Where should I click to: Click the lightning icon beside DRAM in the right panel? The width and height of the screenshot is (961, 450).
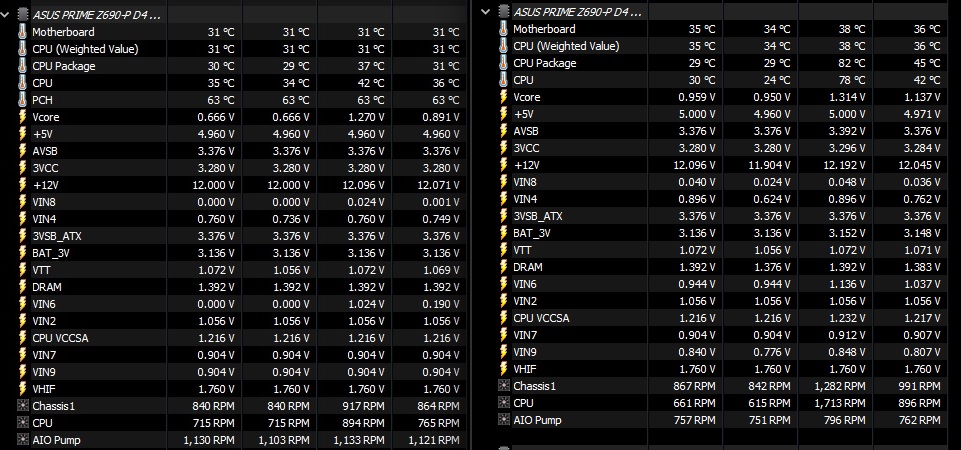click(x=504, y=267)
